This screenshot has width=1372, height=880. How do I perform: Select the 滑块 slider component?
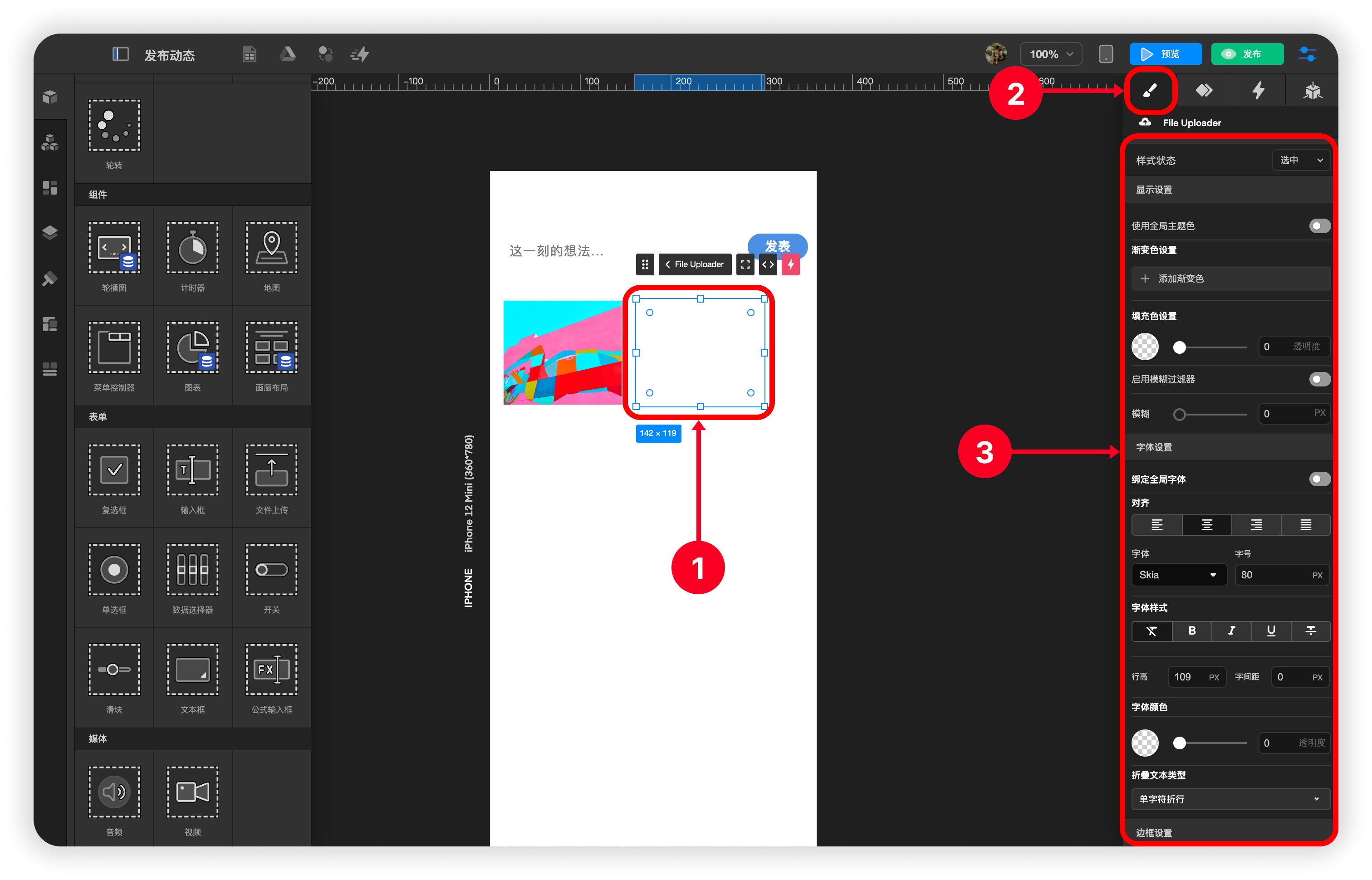pos(114,678)
